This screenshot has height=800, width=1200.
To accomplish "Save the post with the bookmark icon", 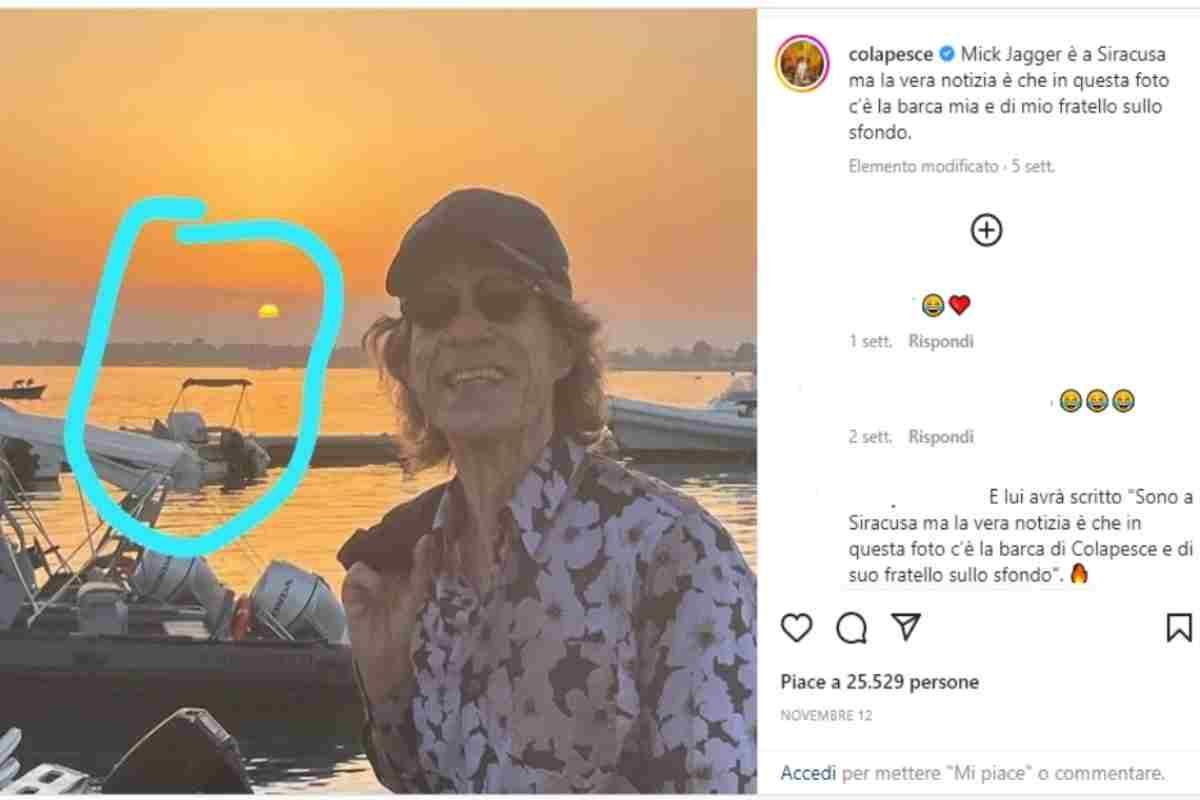I will pyautogui.click(x=1179, y=627).
